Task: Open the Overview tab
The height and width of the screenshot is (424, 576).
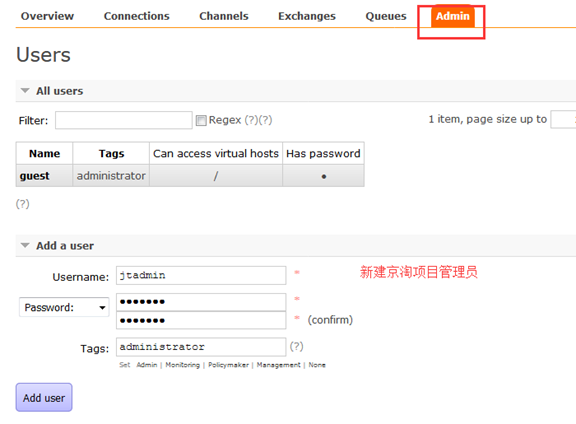Action: 47,16
